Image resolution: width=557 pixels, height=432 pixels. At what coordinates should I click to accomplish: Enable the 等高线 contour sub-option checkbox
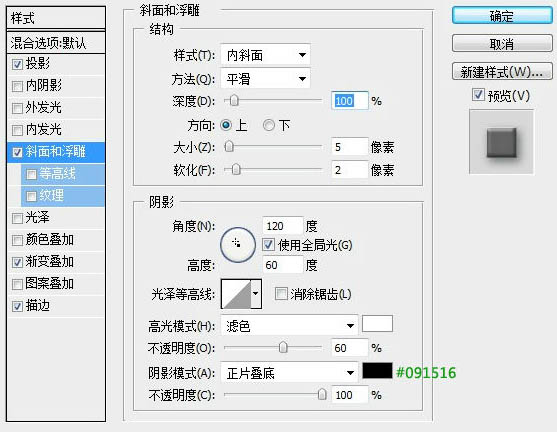31,174
